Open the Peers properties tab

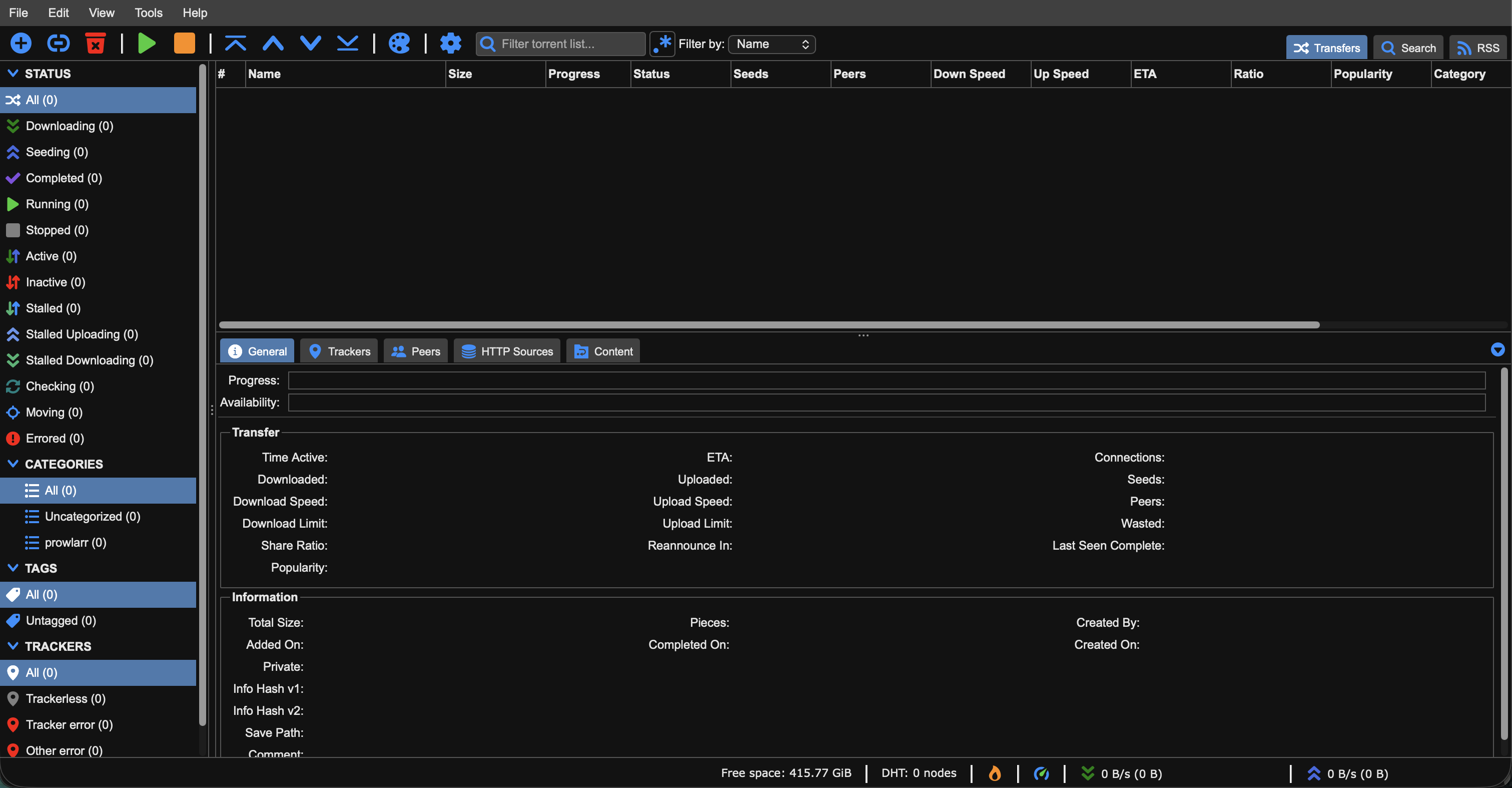416,351
